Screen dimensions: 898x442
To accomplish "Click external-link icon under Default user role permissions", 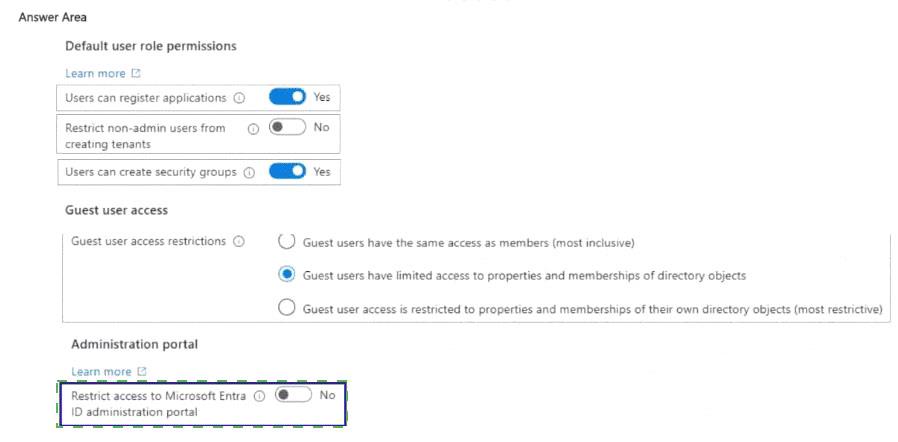I will point(136,73).
